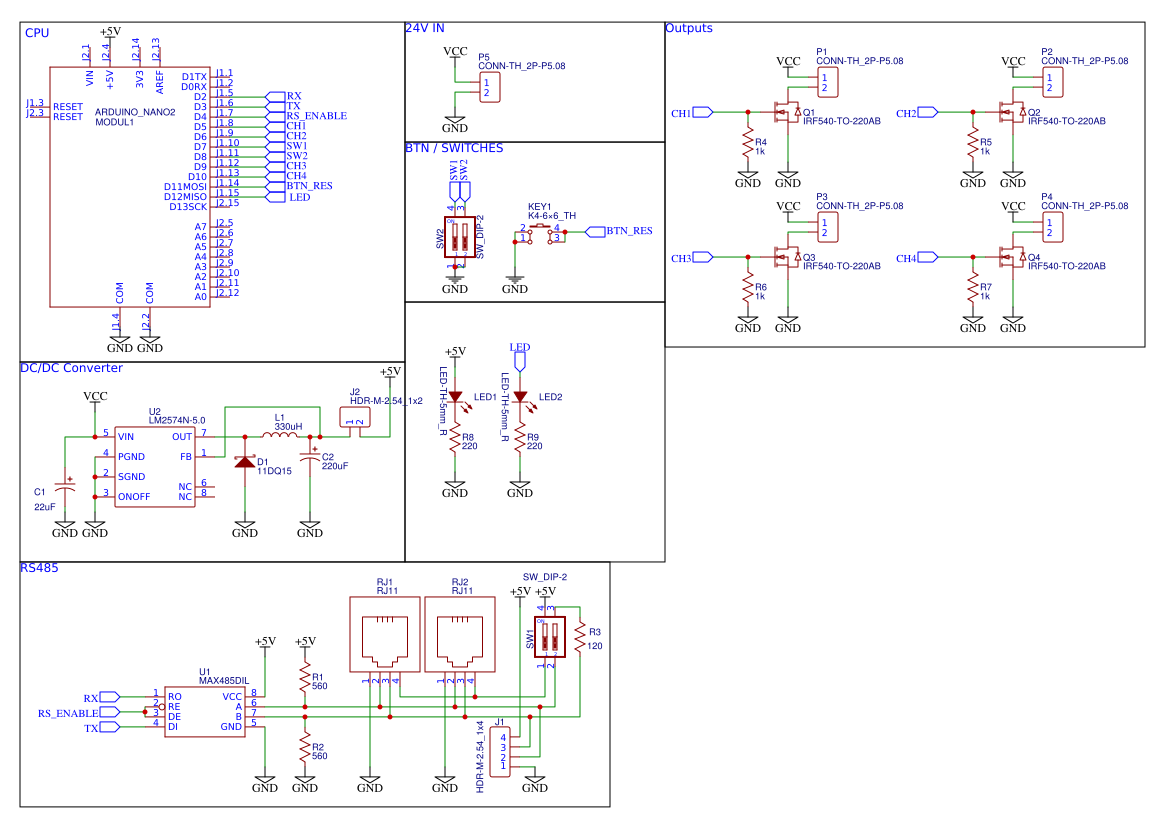Select the LM2574N-5.0 regulator U2

tap(155, 467)
